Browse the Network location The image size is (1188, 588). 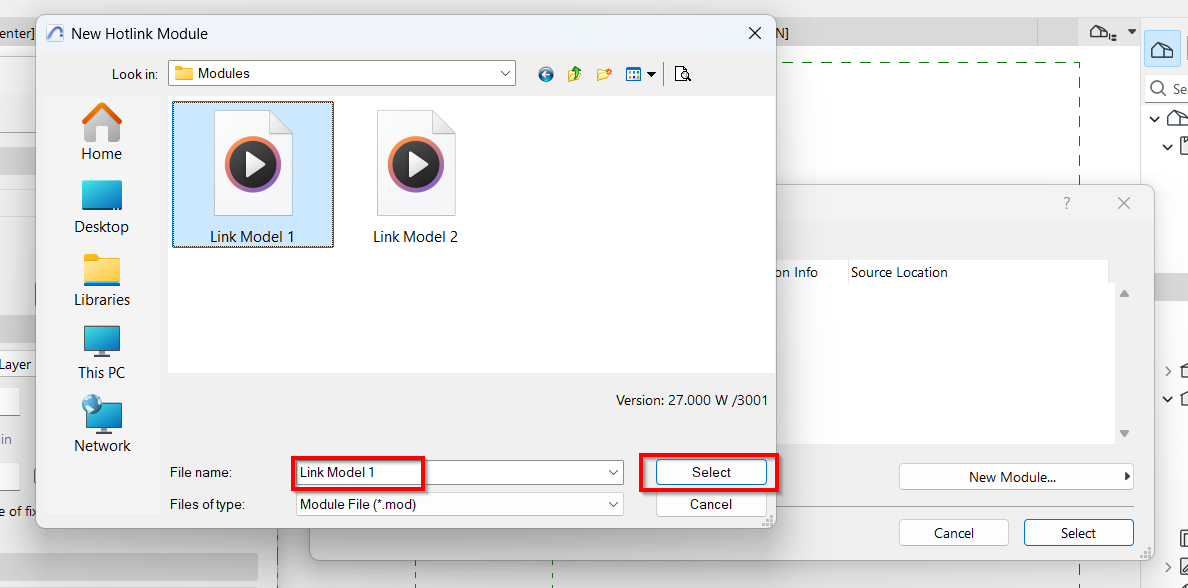point(102,425)
